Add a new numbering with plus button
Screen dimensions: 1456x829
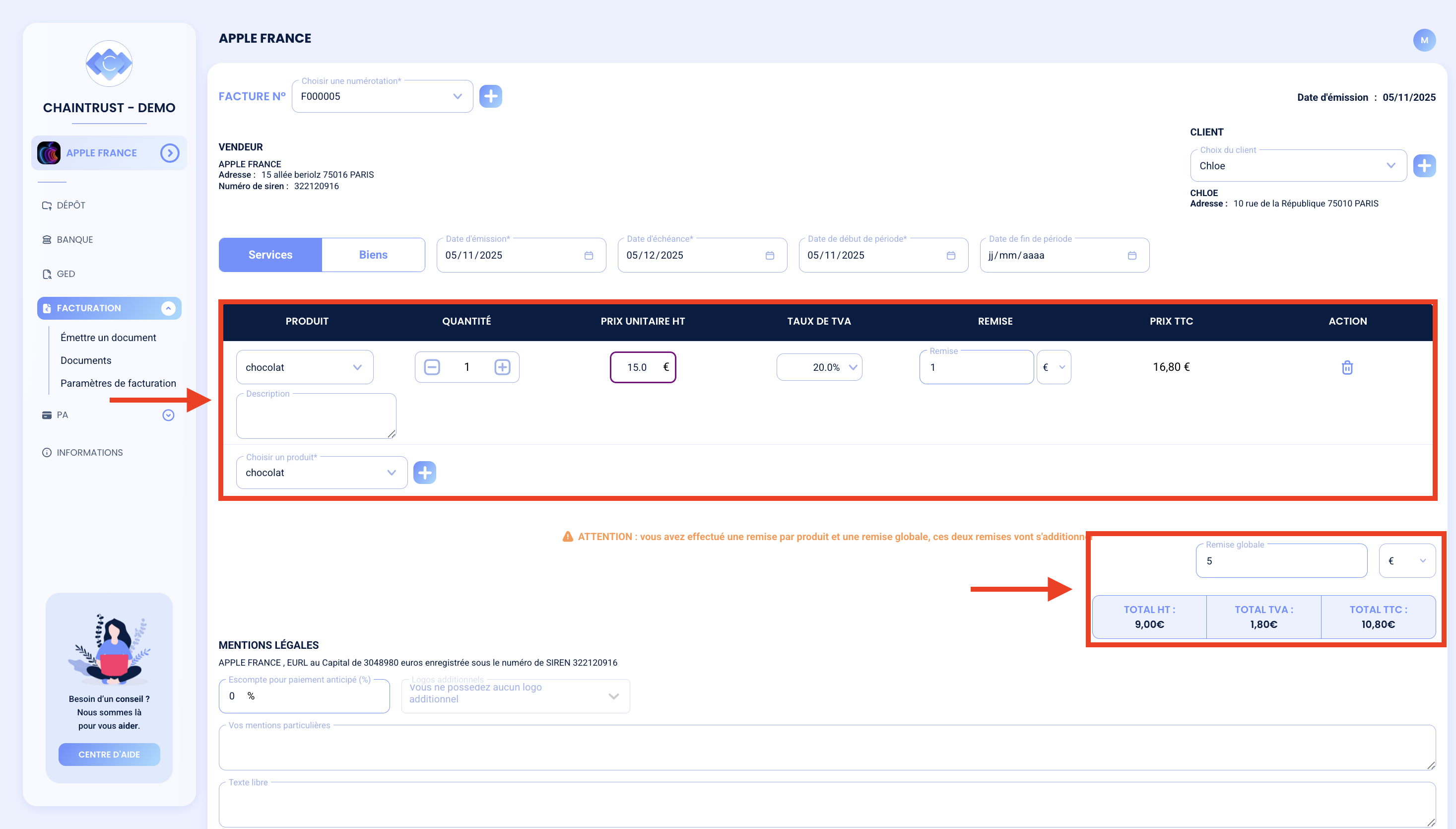pos(491,96)
